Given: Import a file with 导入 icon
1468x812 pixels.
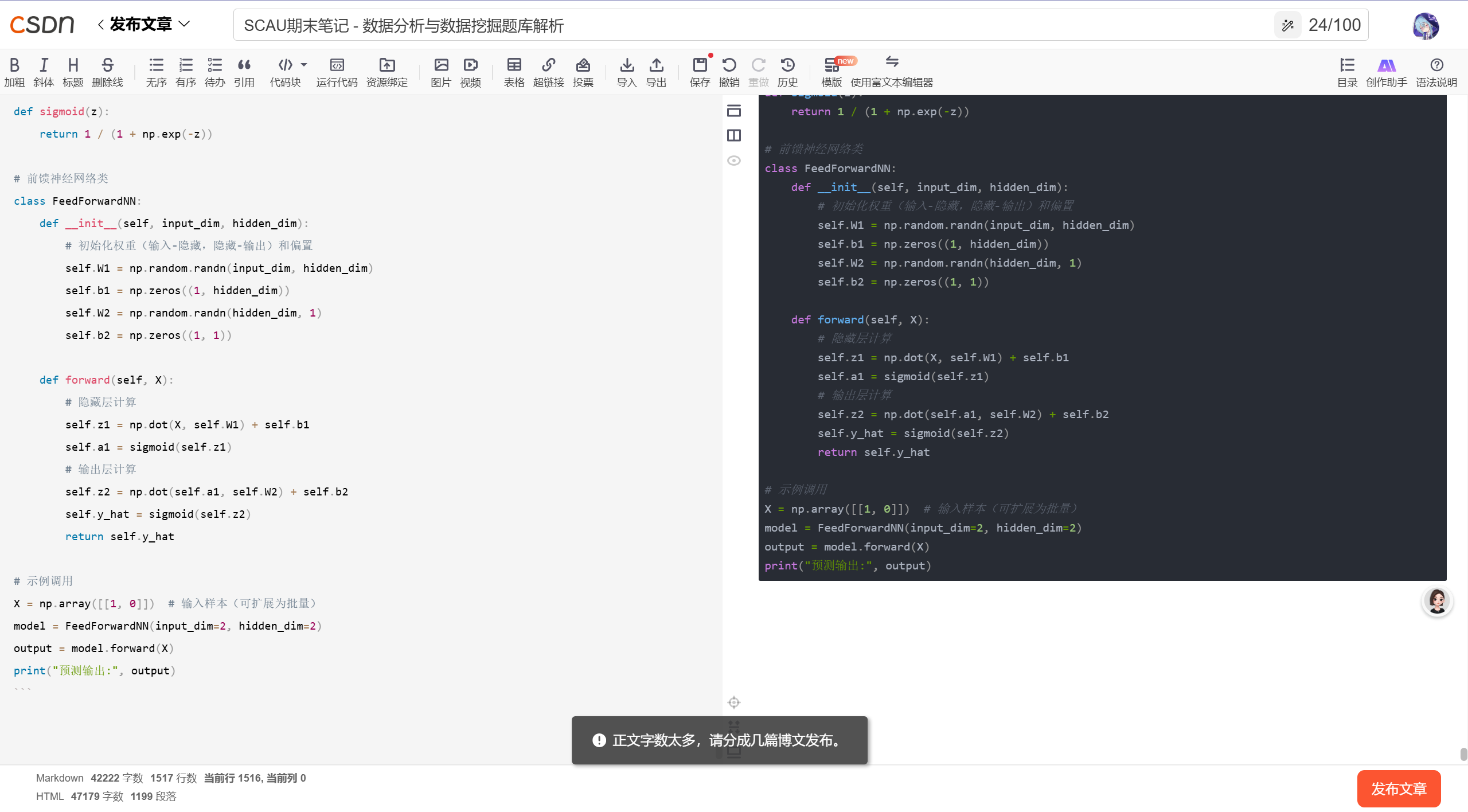Looking at the screenshot, I should point(627,72).
